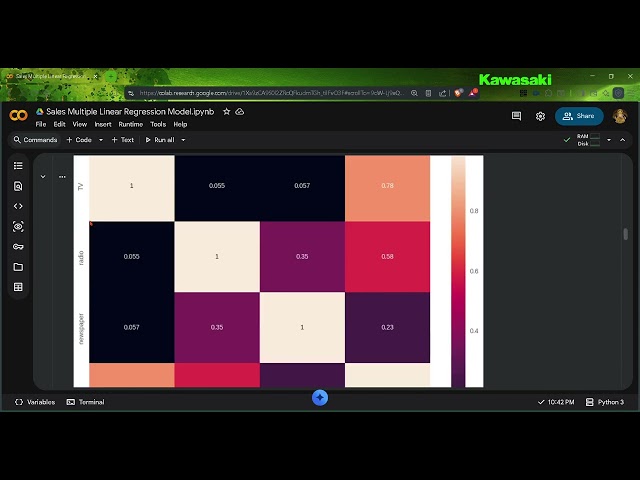Open the Runtime menu
The image size is (640, 480).
[130, 125]
